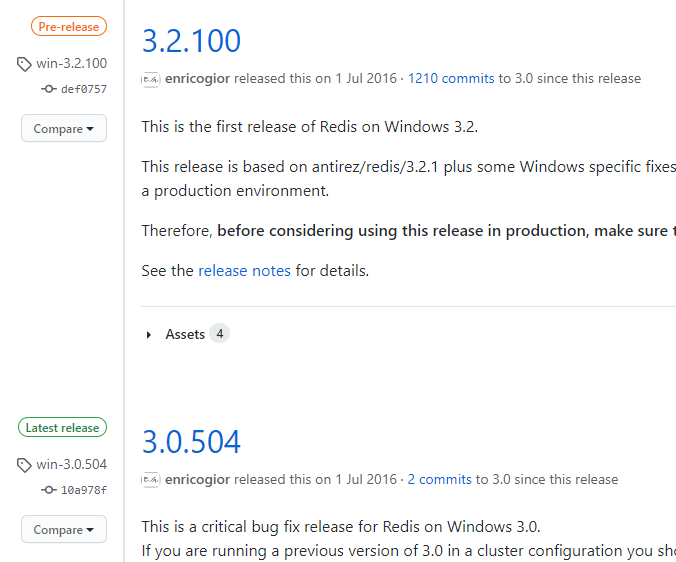676x562 pixels.
Task: Click the Latest release badge
Action: click(x=63, y=427)
